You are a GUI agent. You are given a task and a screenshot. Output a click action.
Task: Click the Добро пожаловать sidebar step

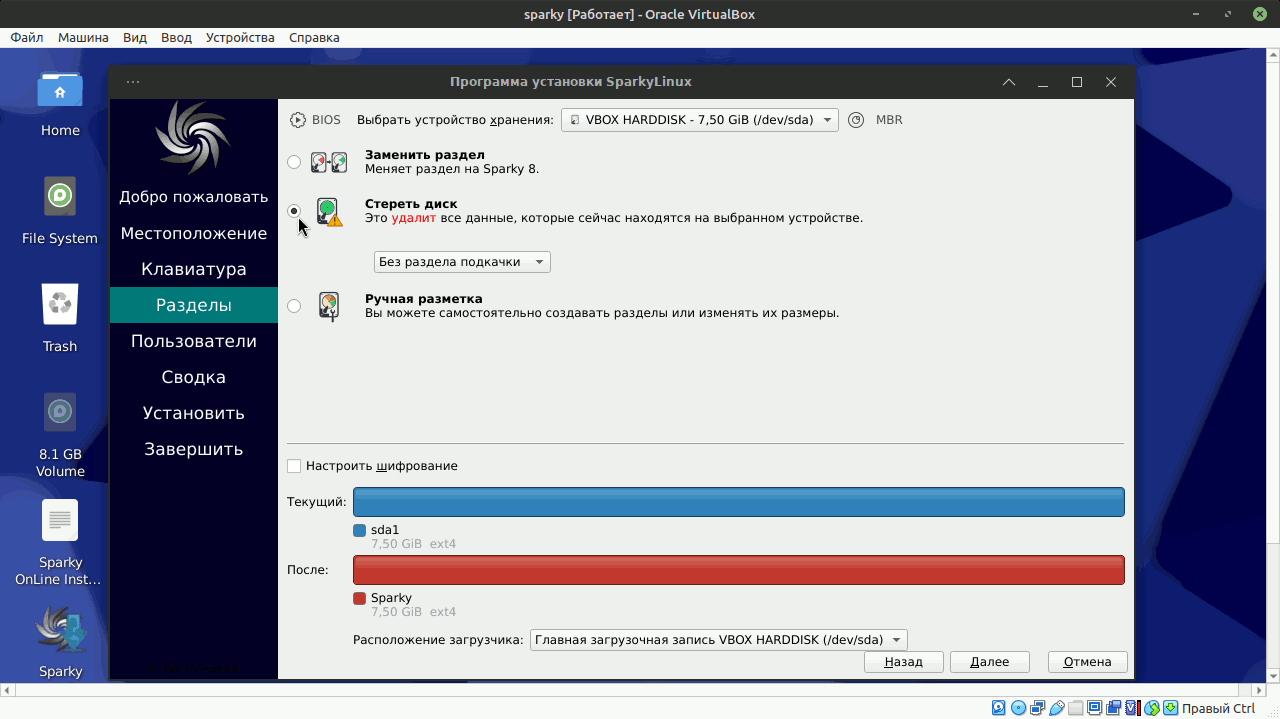[194, 197]
